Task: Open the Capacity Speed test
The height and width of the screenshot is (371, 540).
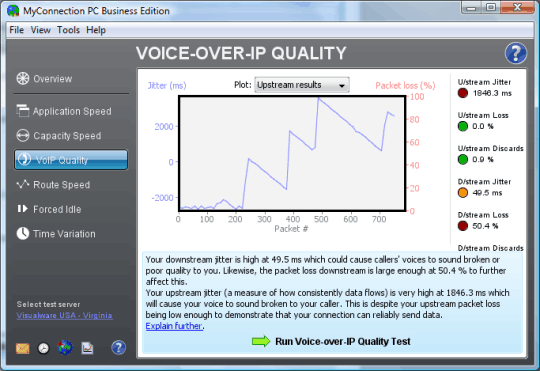Action: coord(59,136)
